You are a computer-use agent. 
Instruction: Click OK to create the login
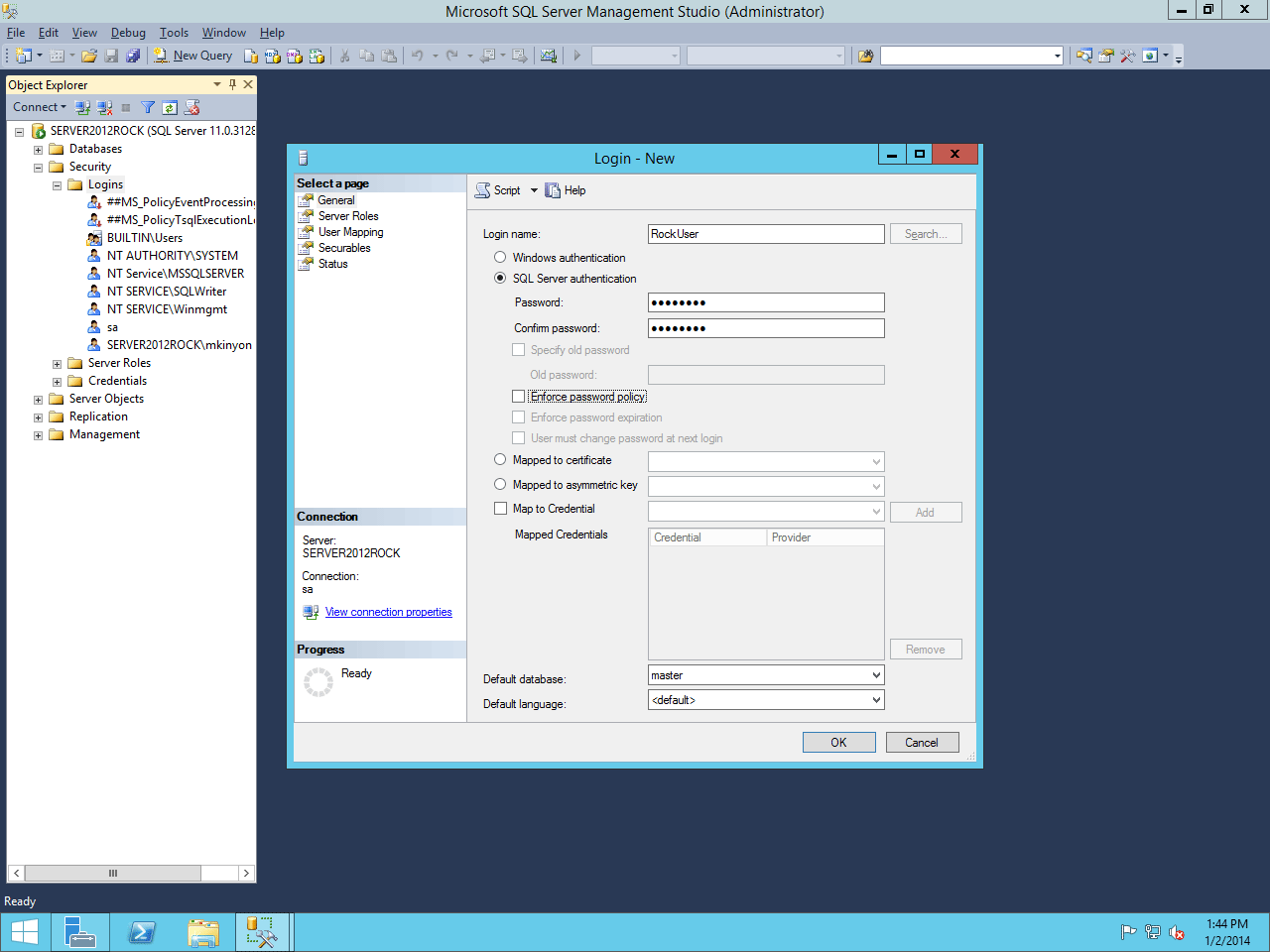click(838, 742)
